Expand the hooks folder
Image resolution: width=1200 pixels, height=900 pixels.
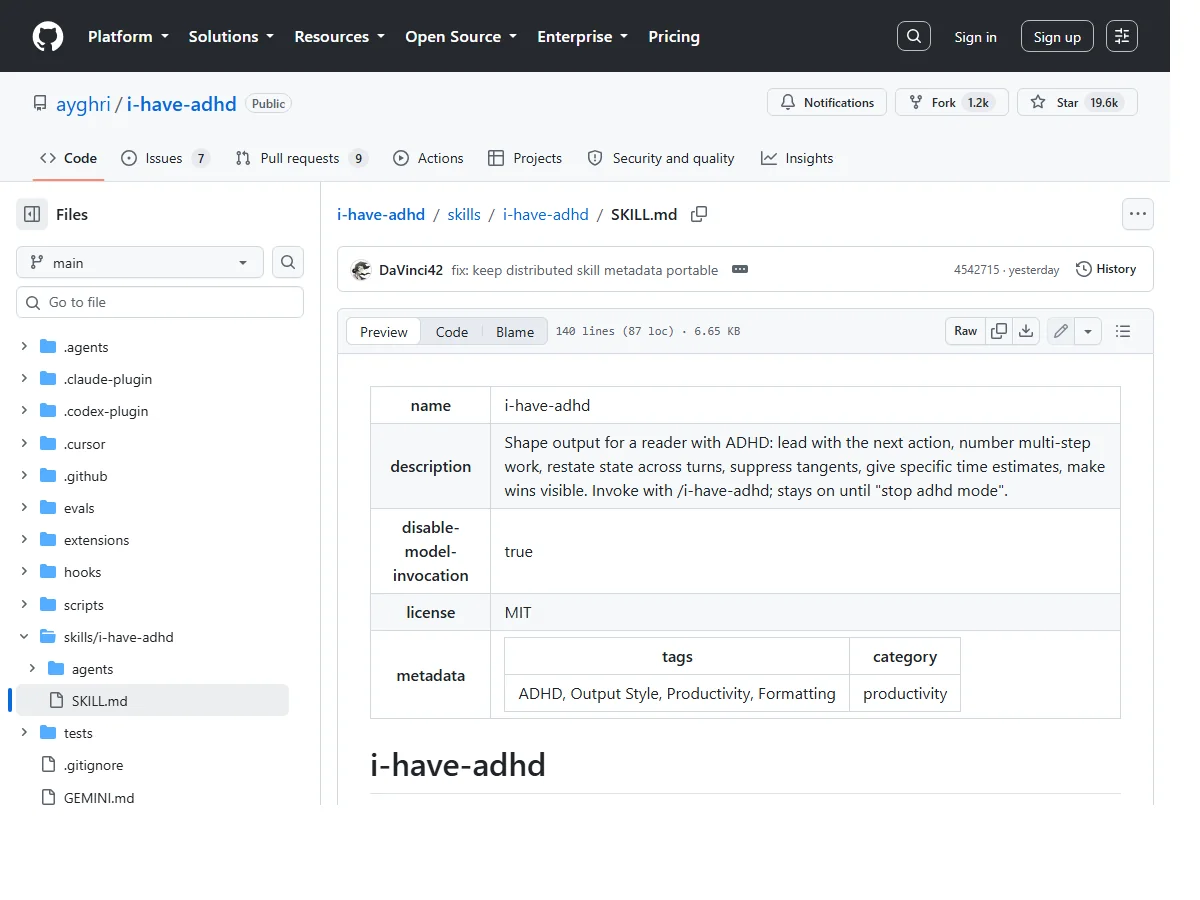[x=24, y=572]
